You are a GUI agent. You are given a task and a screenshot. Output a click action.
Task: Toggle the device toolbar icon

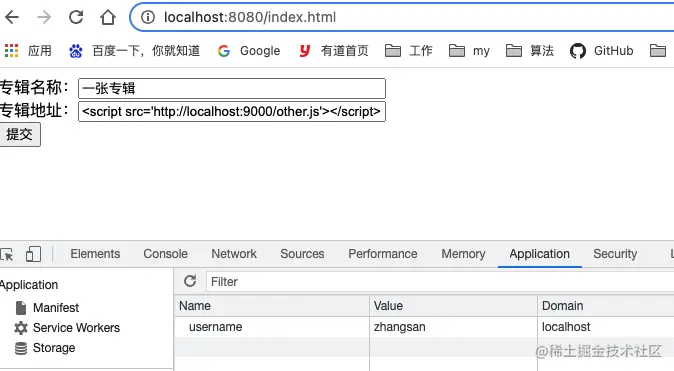coord(33,254)
